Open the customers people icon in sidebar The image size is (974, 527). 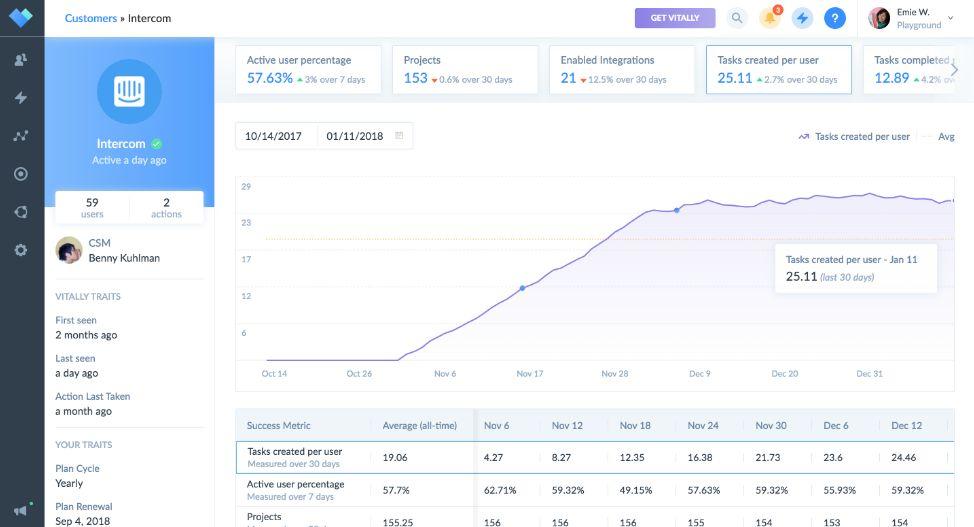click(20, 60)
